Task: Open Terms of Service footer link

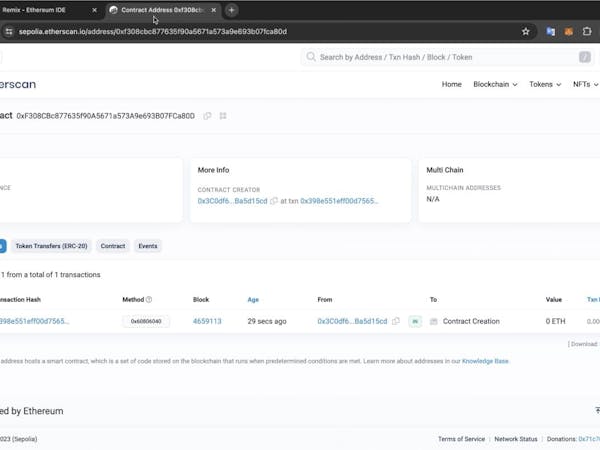Action: (x=461, y=439)
